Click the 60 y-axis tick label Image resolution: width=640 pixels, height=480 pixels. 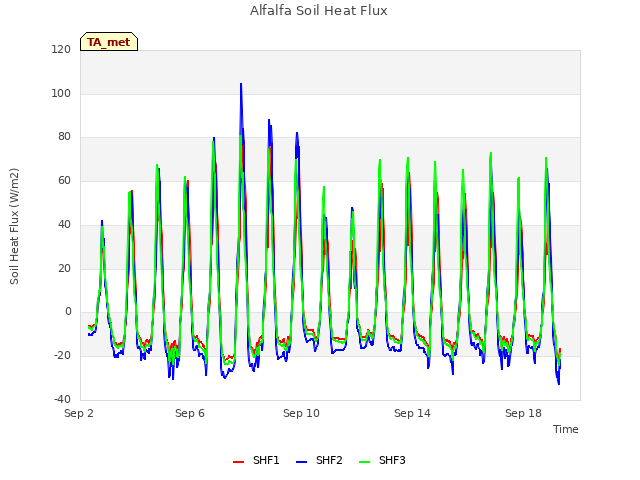coord(64,180)
